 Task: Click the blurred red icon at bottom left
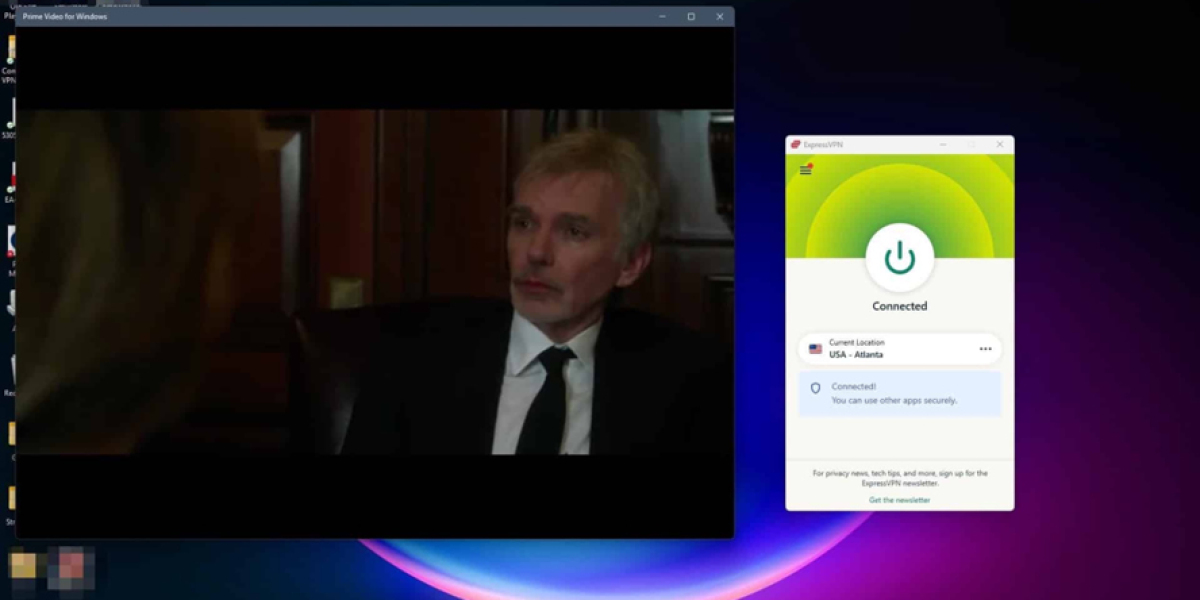click(71, 566)
